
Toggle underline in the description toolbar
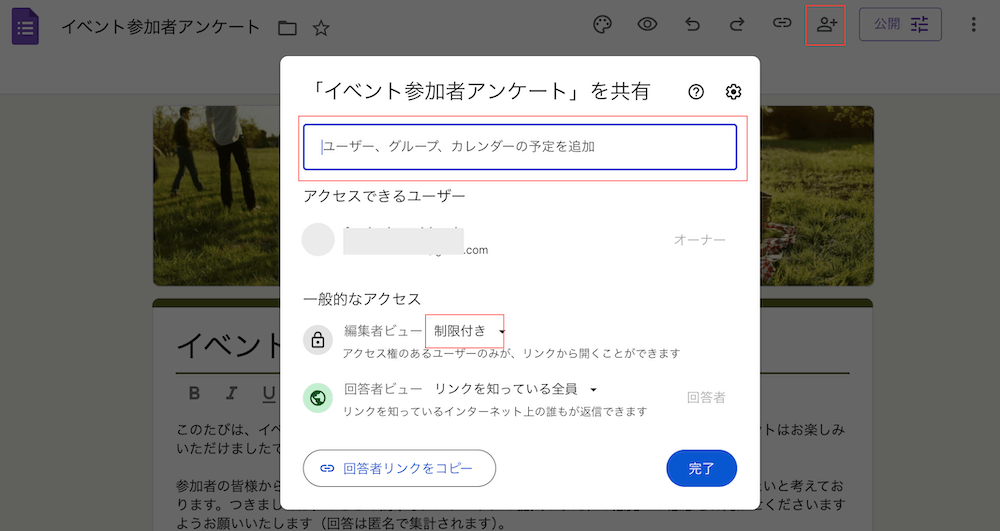pos(268,394)
